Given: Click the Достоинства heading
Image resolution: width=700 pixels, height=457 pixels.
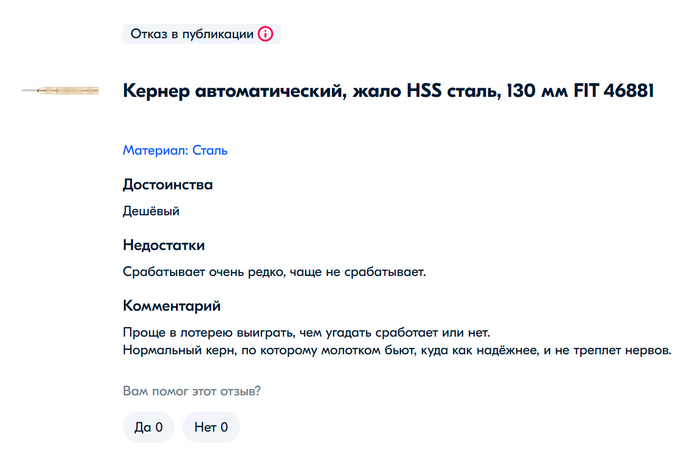Looking at the screenshot, I should coord(167,184).
